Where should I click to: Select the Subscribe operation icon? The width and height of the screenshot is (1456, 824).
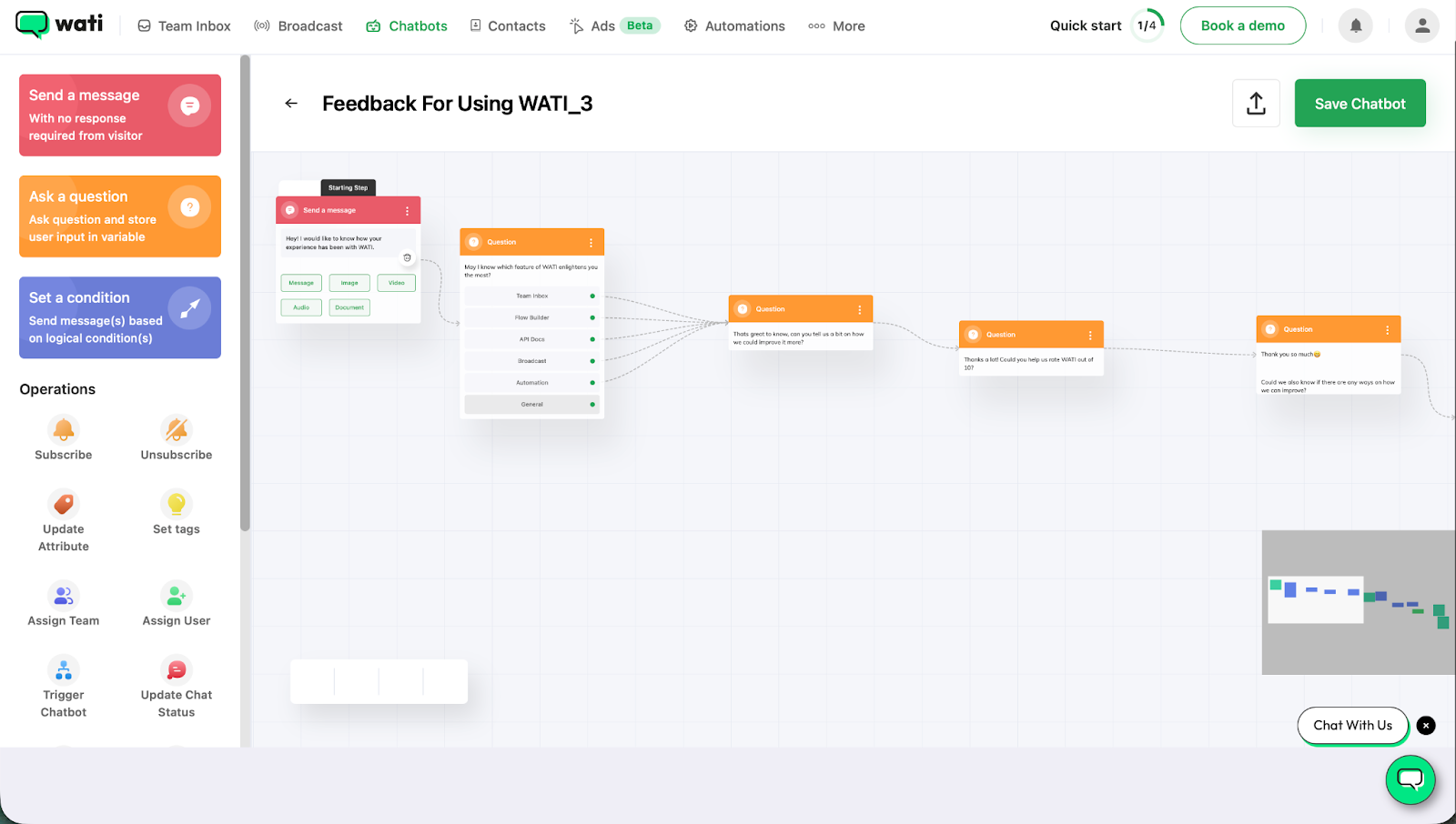click(x=64, y=429)
